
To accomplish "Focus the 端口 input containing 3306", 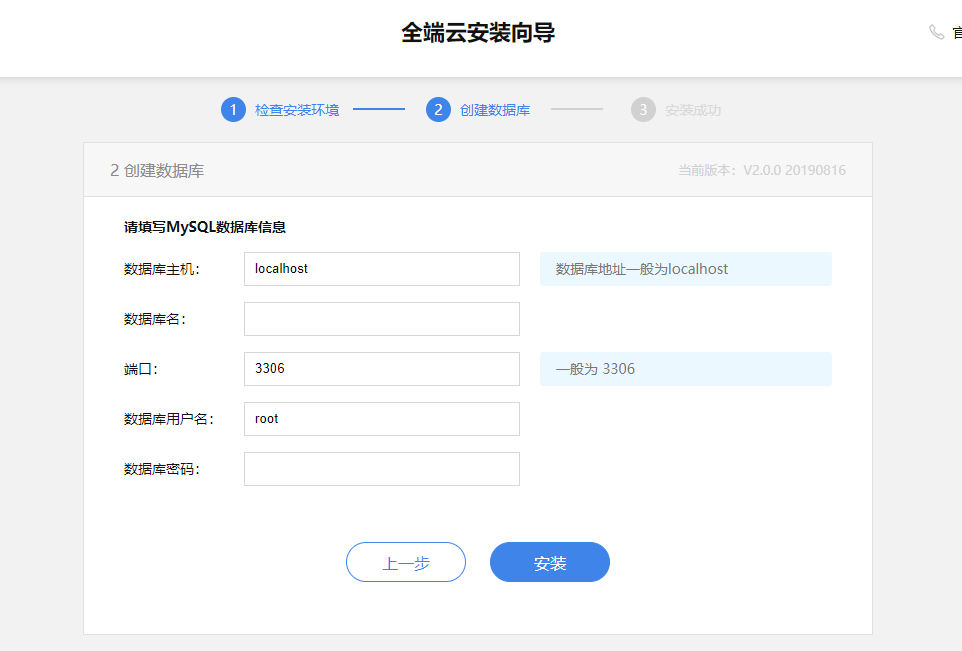I will coord(382,369).
